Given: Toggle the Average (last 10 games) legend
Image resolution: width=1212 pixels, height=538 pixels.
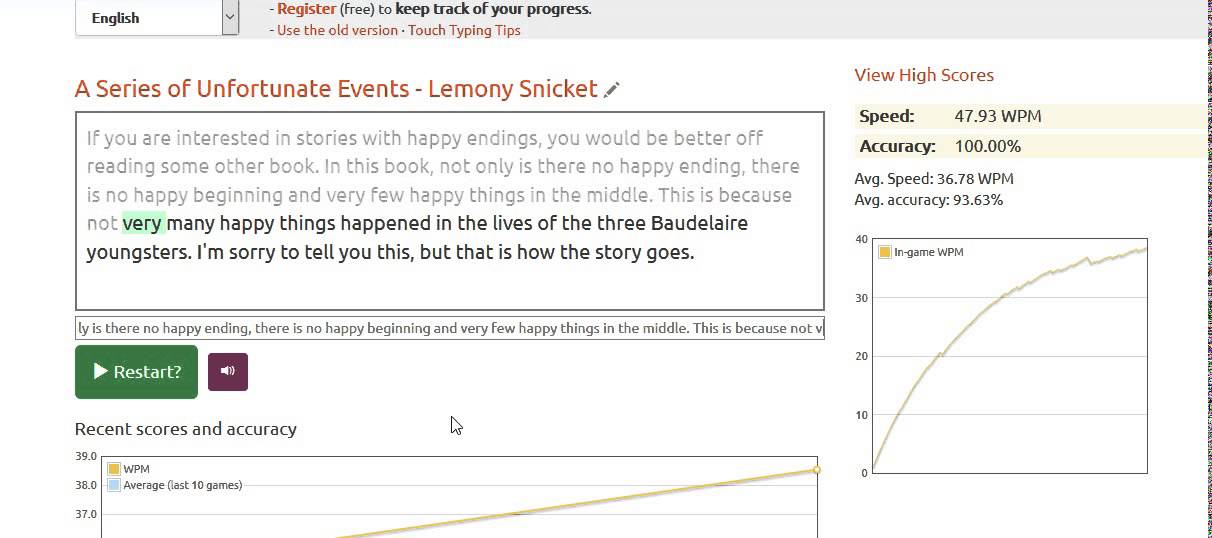Looking at the screenshot, I should [x=114, y=485].
